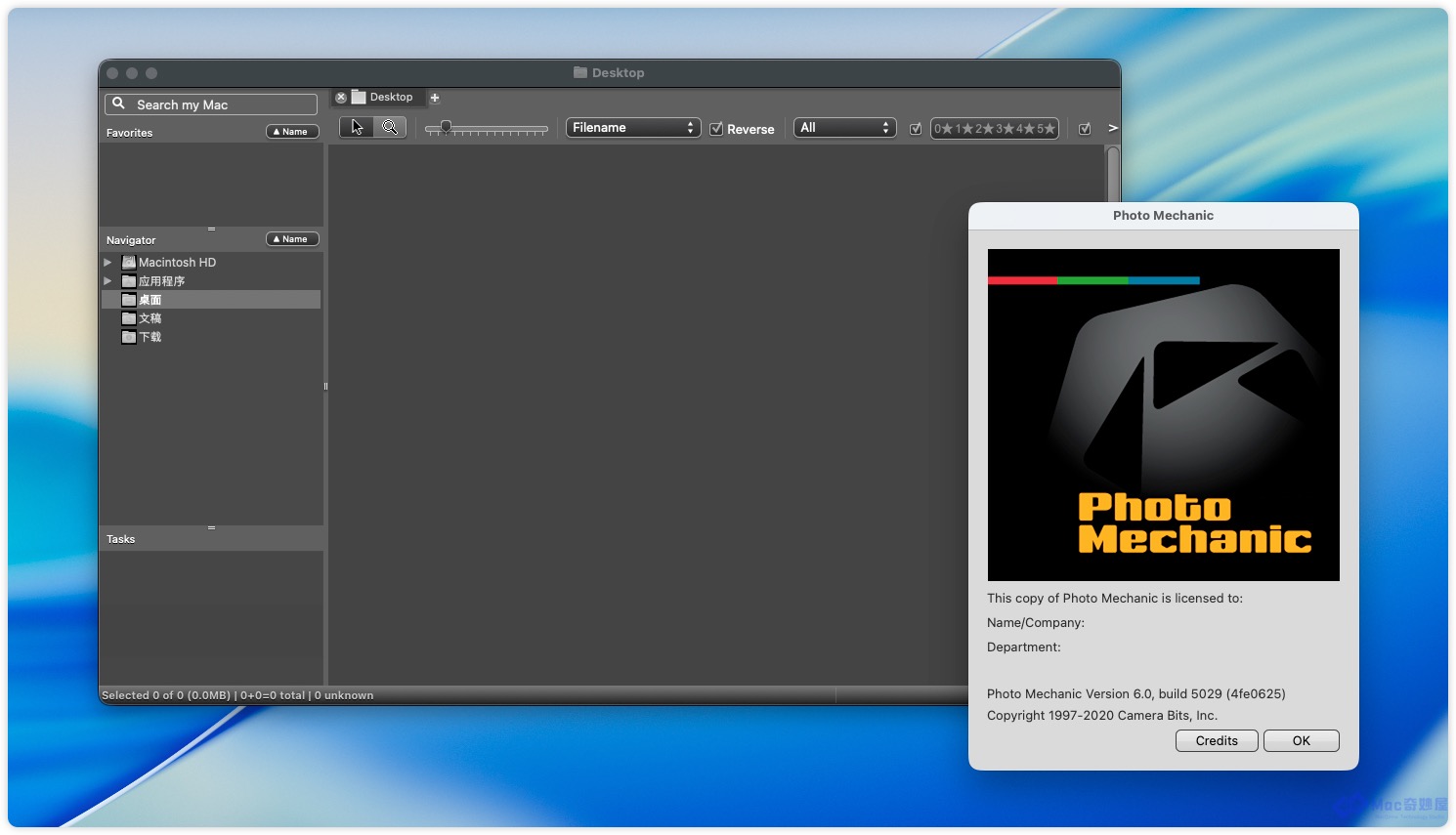The image size is (1456, 835).
Task: Open the All filter dropdown
Action: tap(844, 128)
